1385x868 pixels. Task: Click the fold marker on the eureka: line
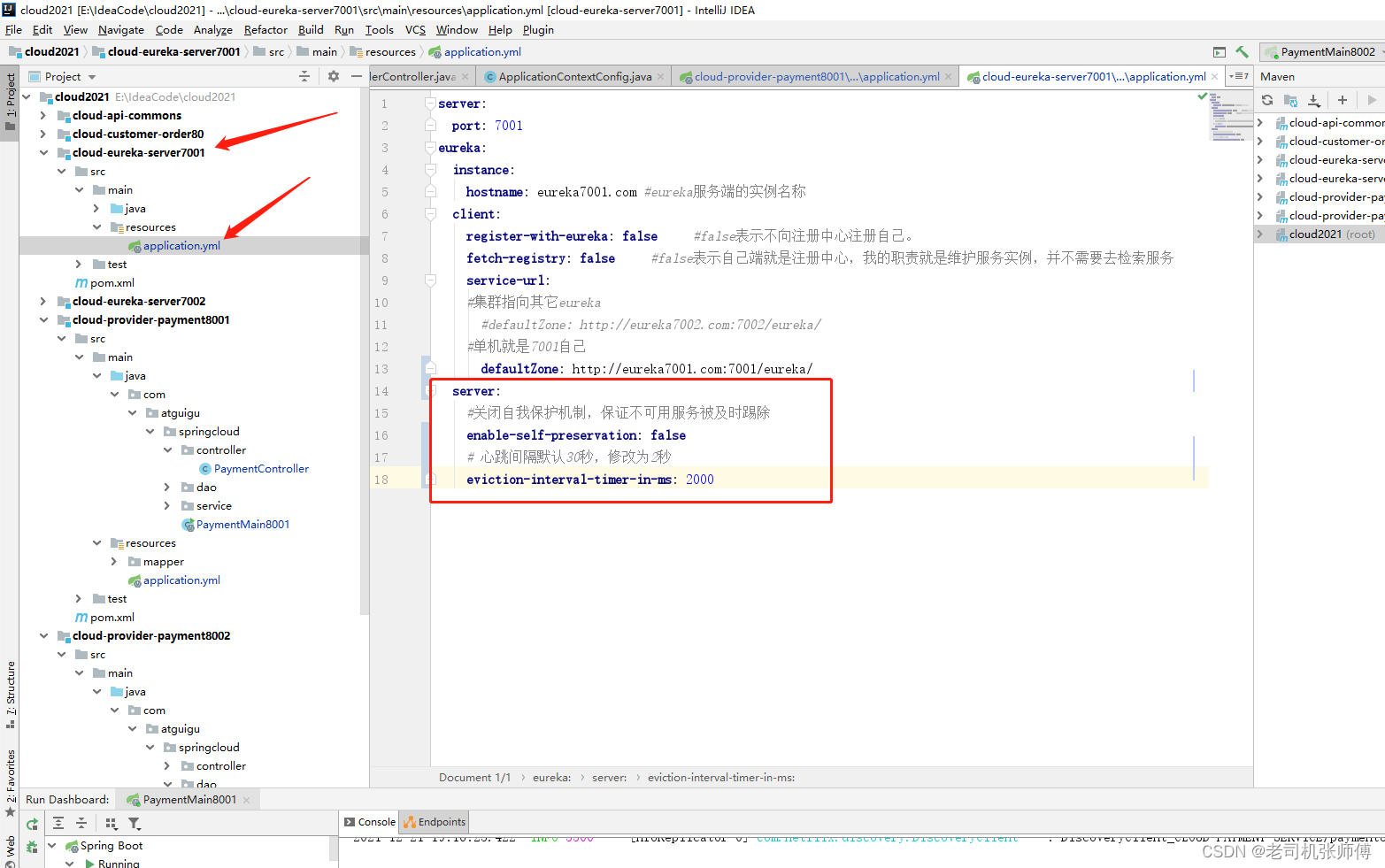pos(430,148)
